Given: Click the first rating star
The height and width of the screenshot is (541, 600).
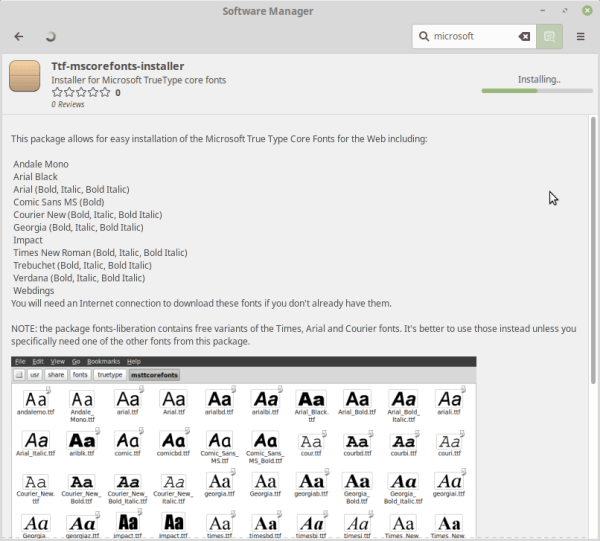Looking at the screenshot, I should coord(57,92).
